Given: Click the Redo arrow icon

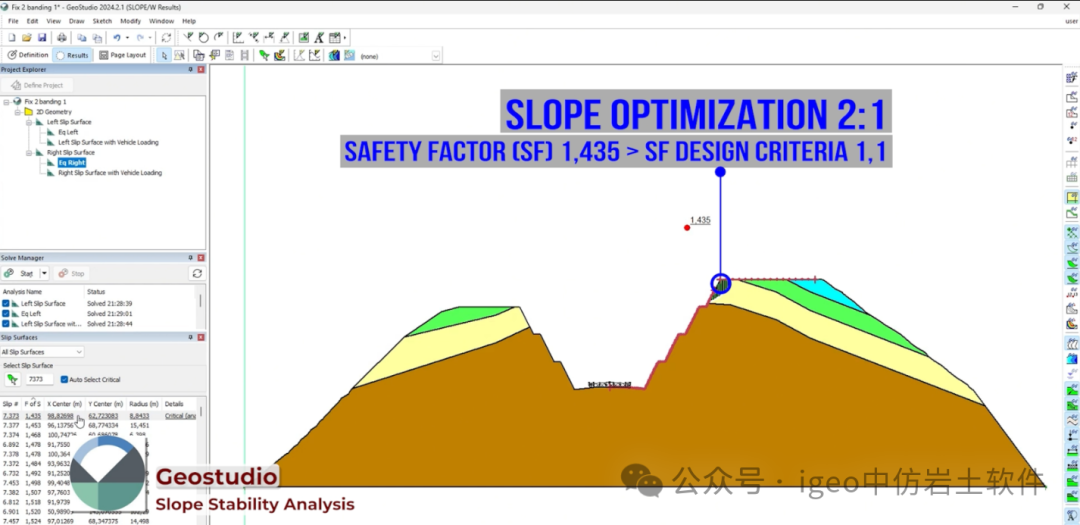Looking at the screenshot, I should 140,37.
